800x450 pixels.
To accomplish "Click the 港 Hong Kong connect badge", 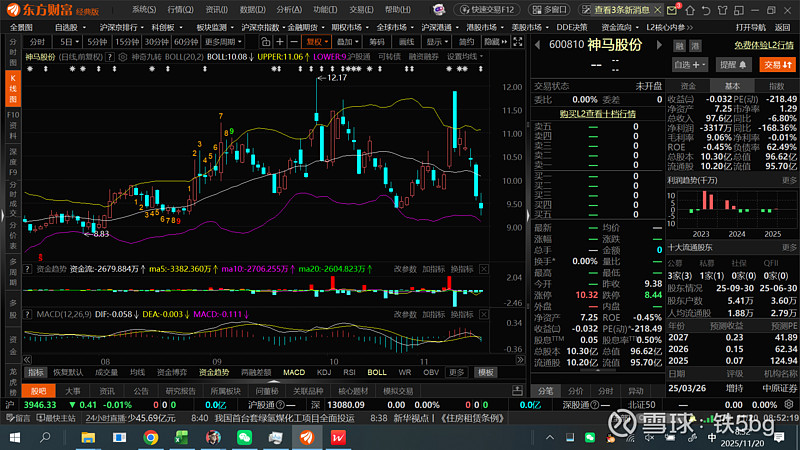I will [x=695, y=46].
